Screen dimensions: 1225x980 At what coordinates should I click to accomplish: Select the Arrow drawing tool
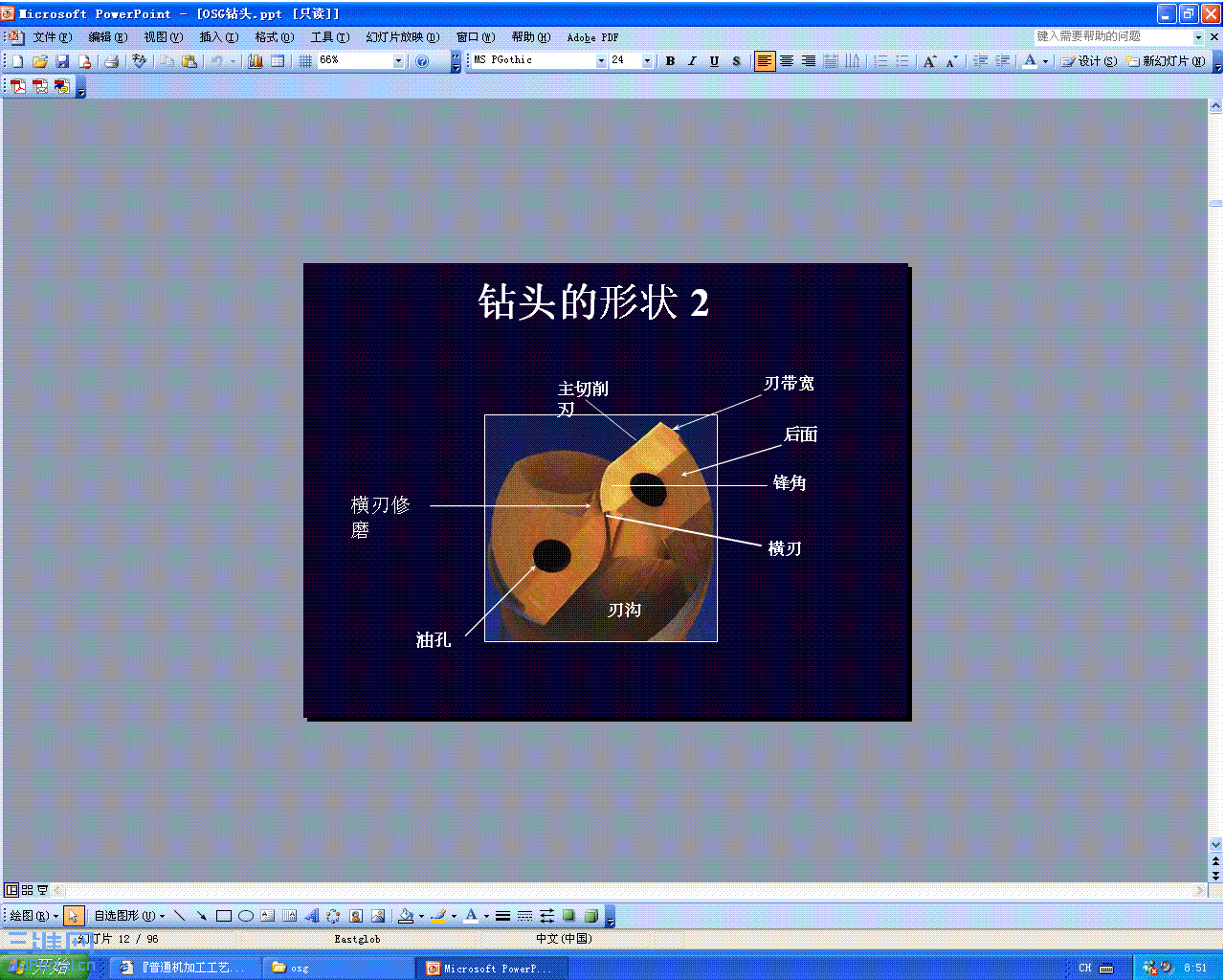201,915
